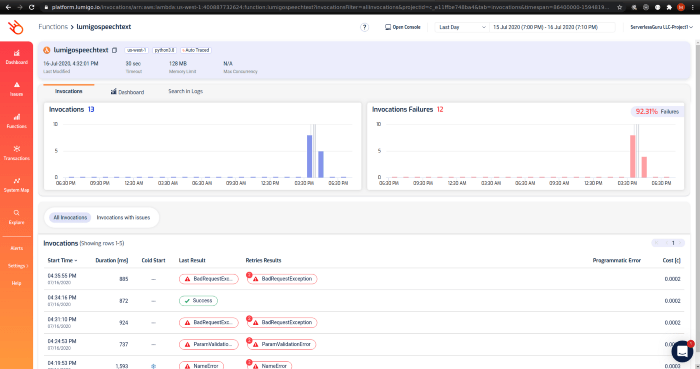Click the Programmatic Error column header
Image resolution: width=700 pixels, height=369 pixels.
[x=617, y=260]
